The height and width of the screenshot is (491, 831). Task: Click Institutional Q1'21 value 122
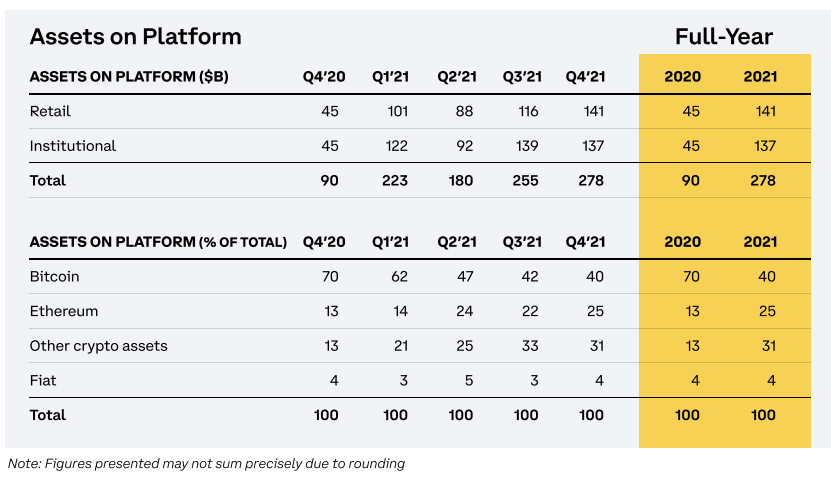[x=395, y=146]
